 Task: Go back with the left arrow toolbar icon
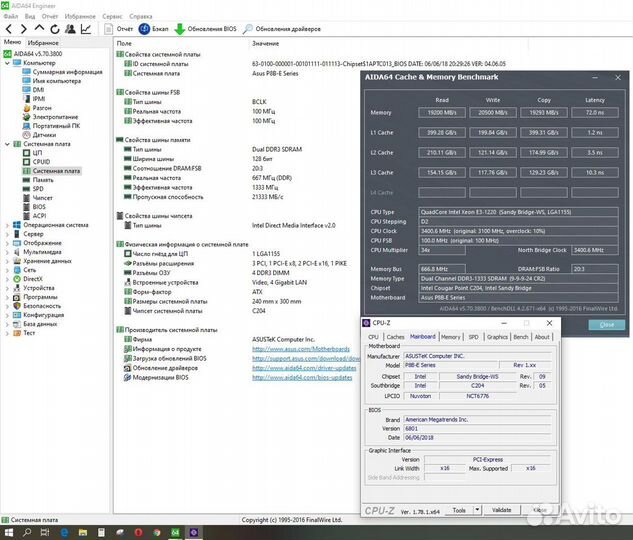[x=9, y=29]
